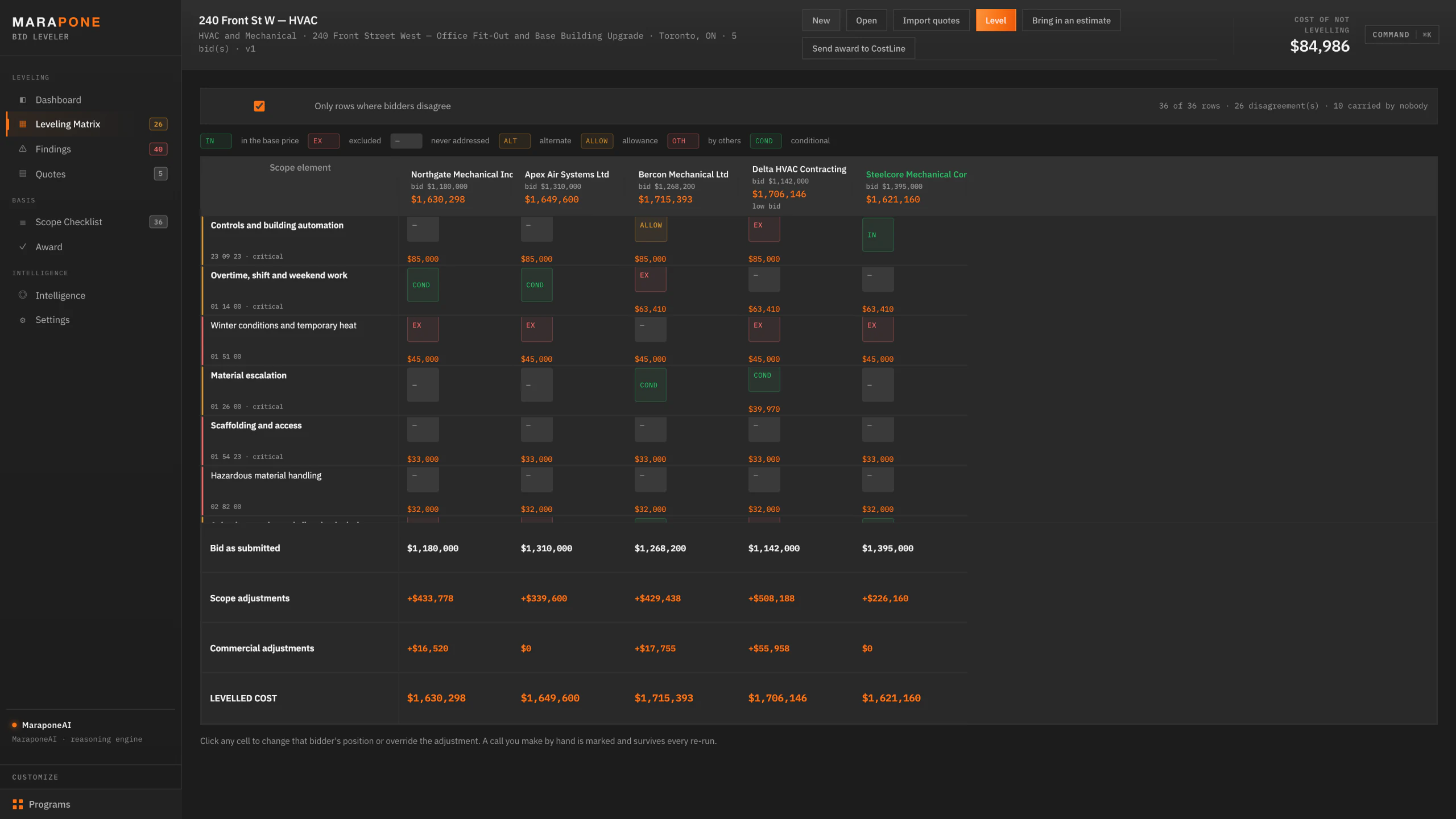Click the Findings warning triangle icon
1456x819 pixels.
click(x=23, y=149)
